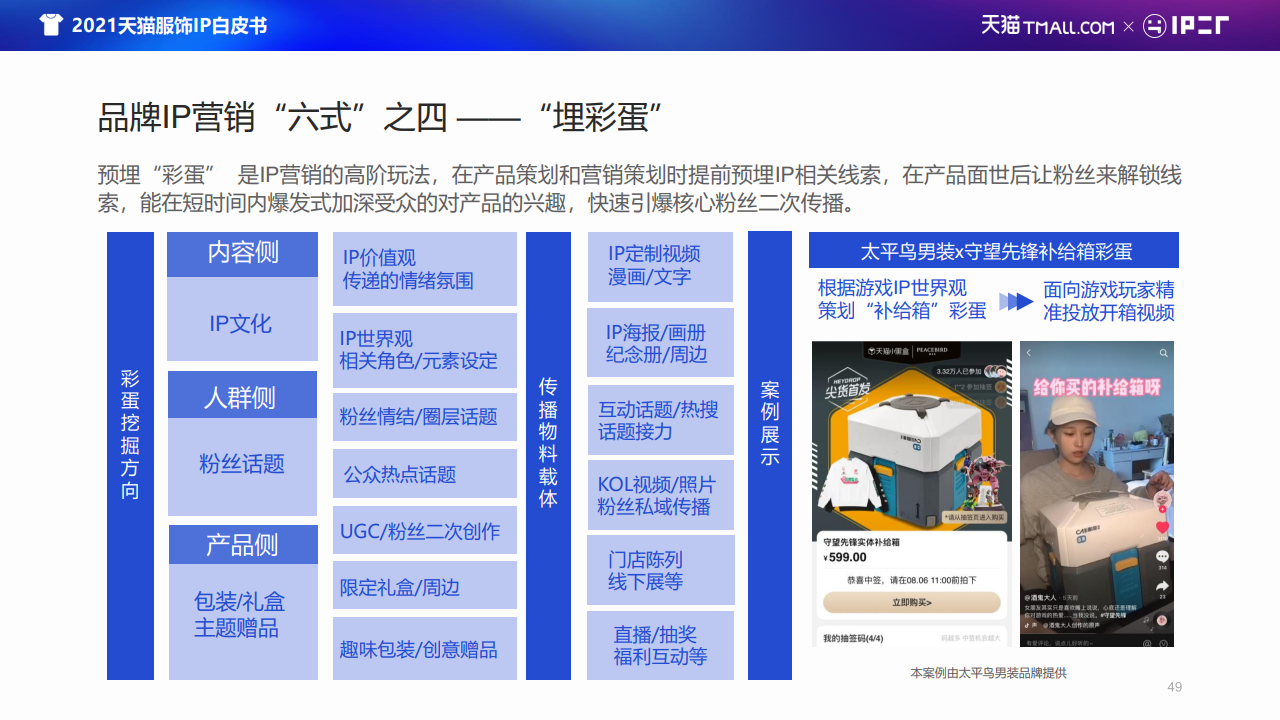Click the 人群侧 header block

pos(242,395)
